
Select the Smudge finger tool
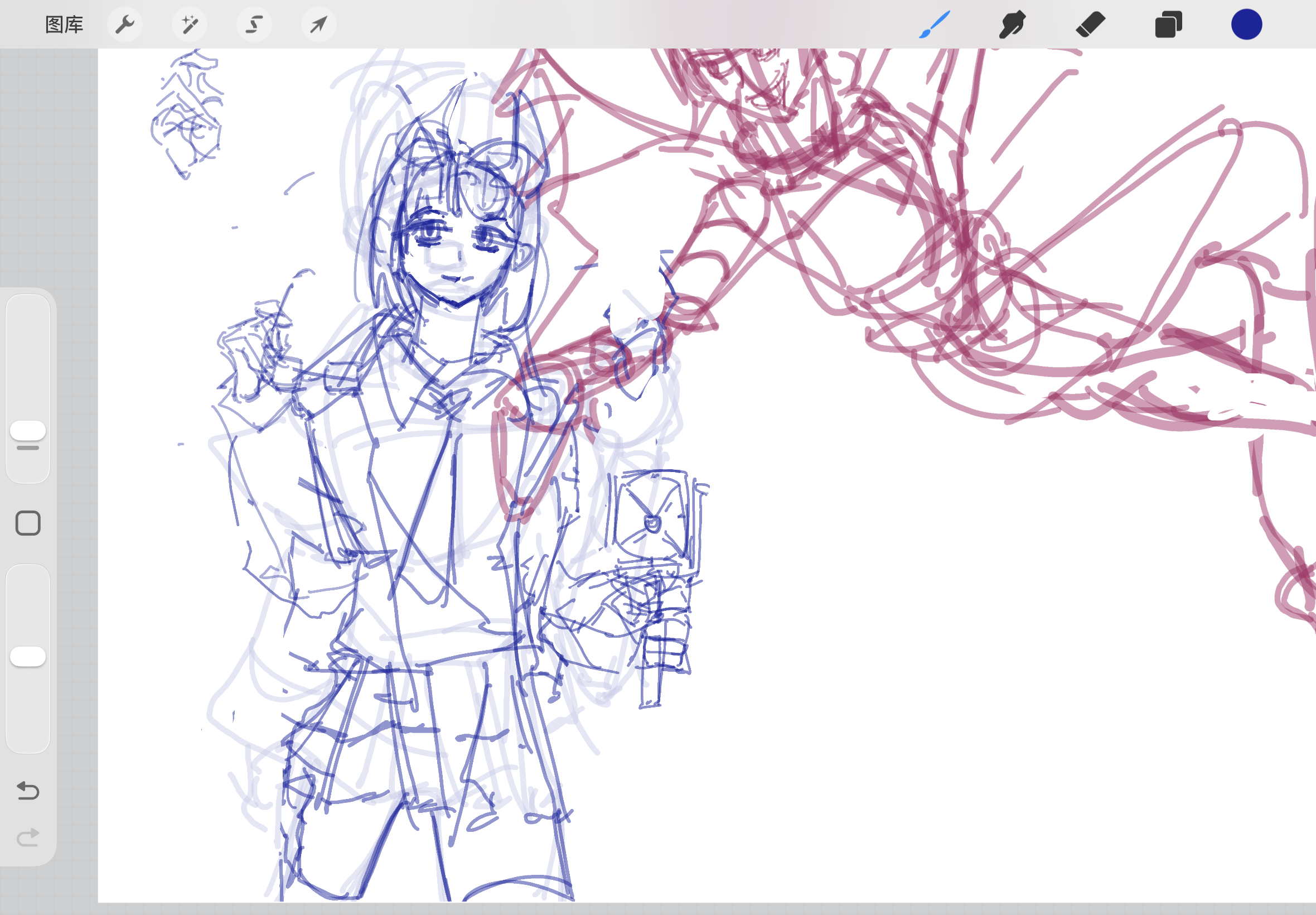(1012, 25)
